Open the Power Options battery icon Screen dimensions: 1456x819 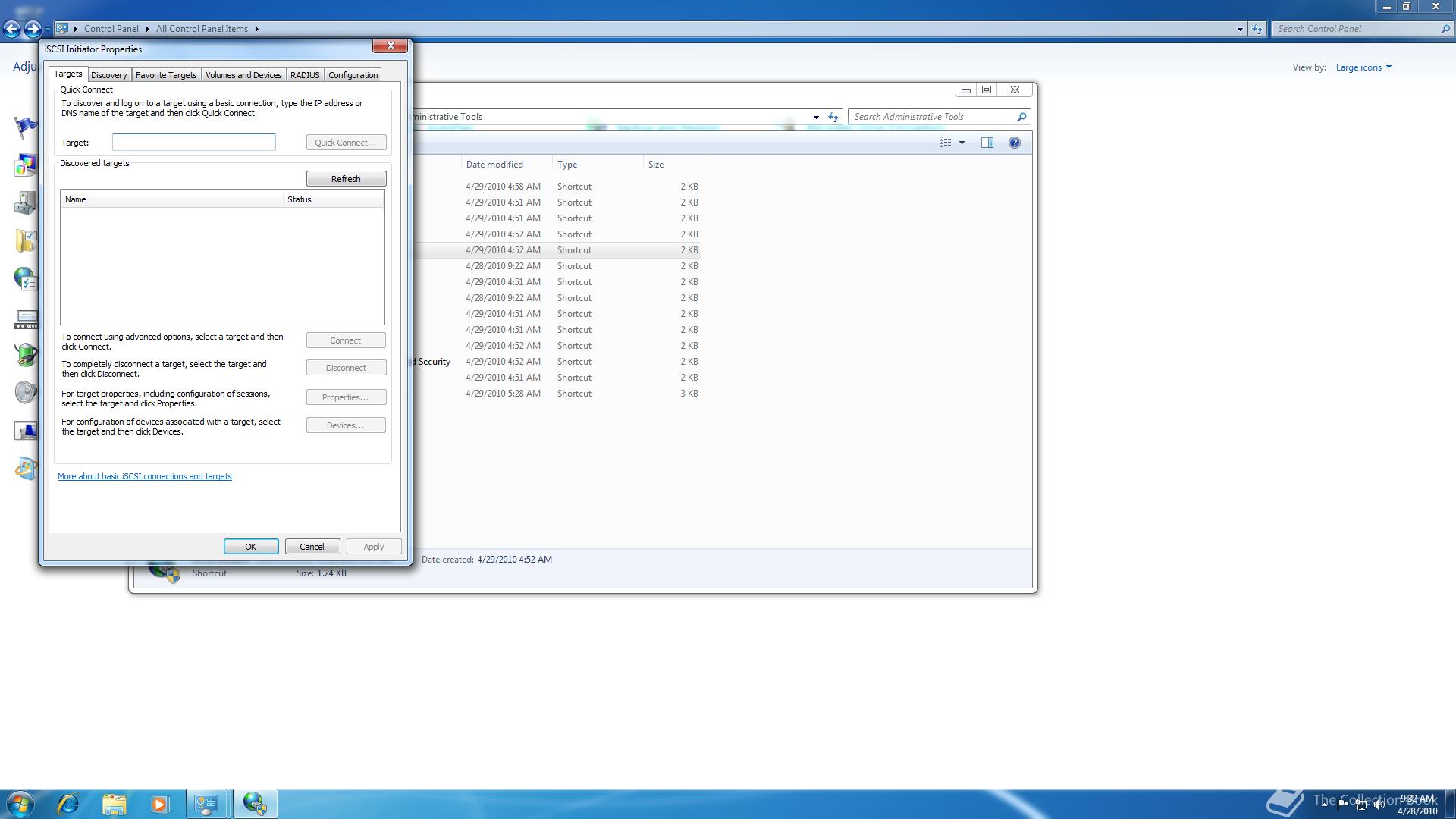(26, 355)
